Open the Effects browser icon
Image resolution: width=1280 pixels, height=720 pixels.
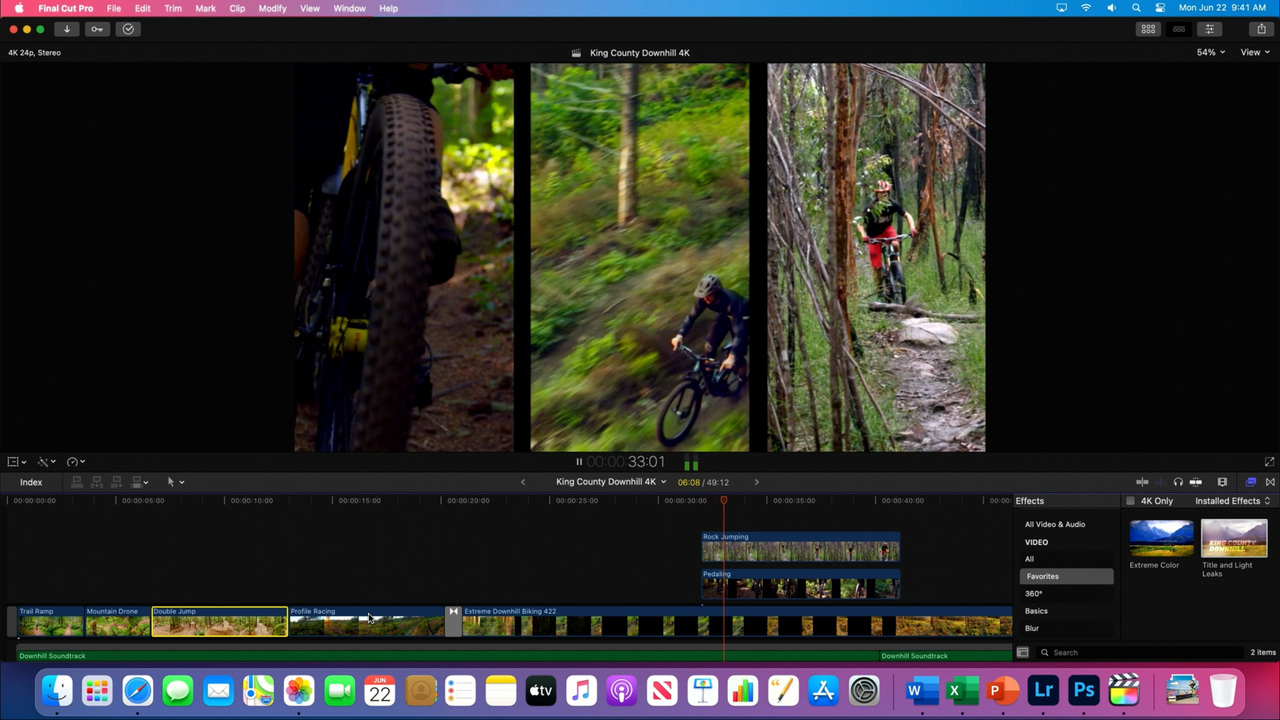coord(1250,481)
